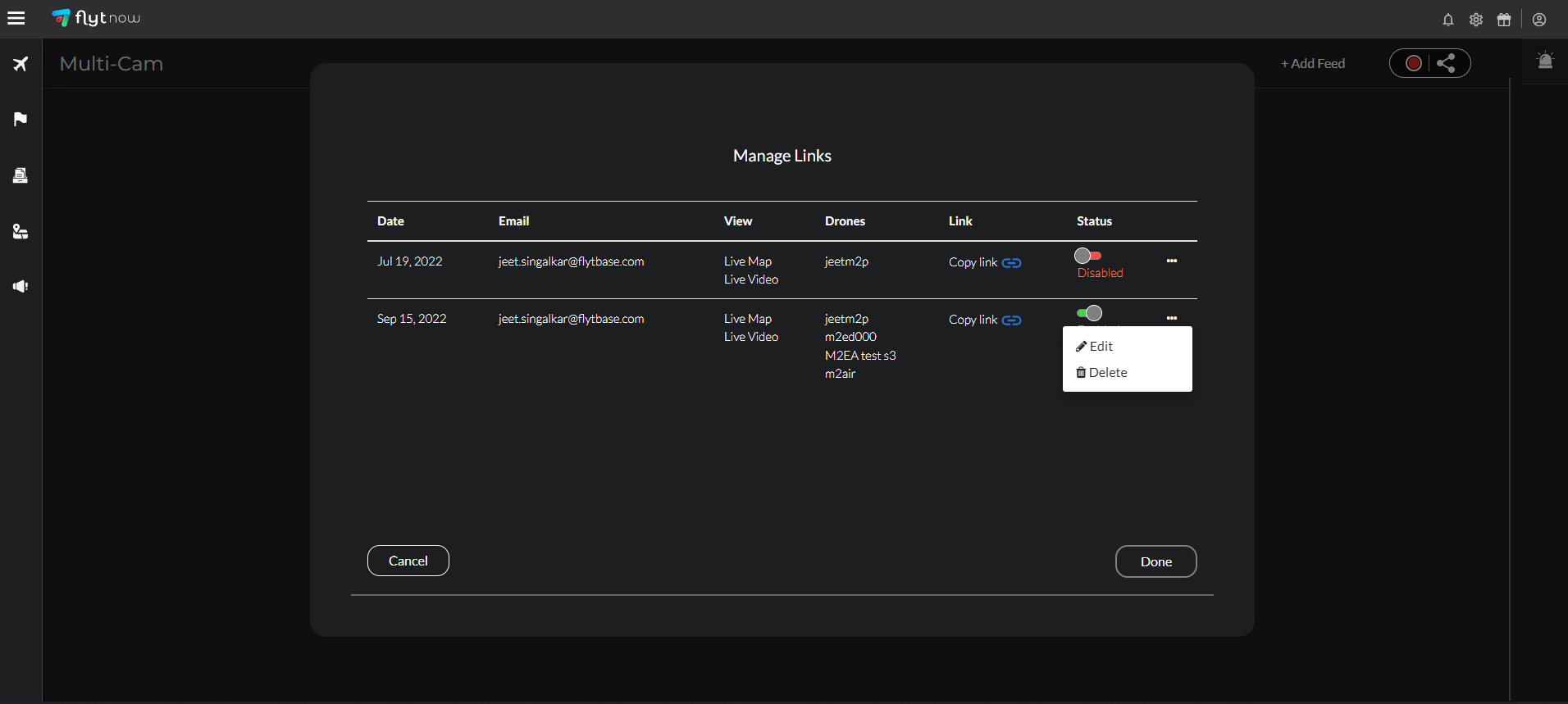The image size is (1568, 704).
Task: Click the alarm siren icon
Action: pos(1545,61)
